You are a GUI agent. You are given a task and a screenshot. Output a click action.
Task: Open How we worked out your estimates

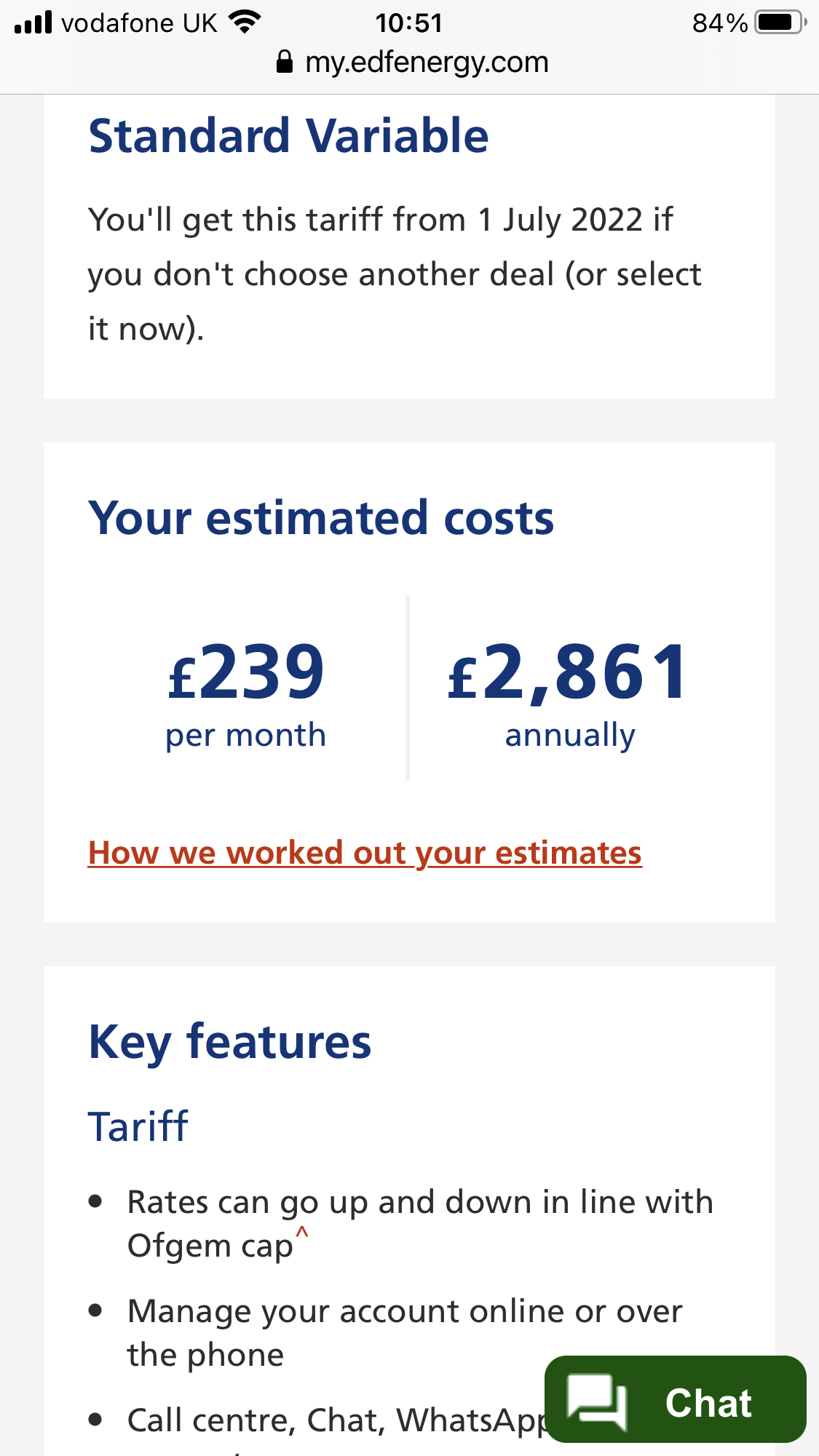coord(365,853)
